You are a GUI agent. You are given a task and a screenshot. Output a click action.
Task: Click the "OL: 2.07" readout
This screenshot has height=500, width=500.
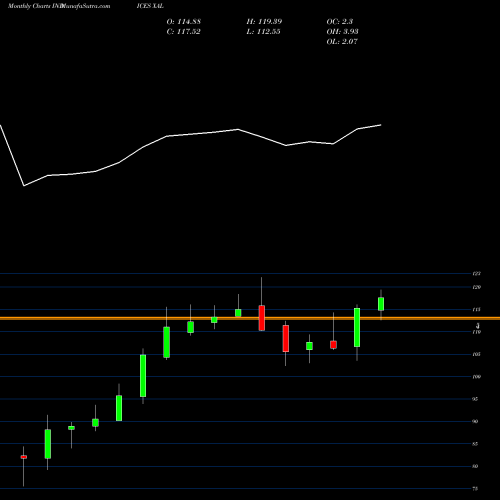pyautogui.click(x=342, y=42)
